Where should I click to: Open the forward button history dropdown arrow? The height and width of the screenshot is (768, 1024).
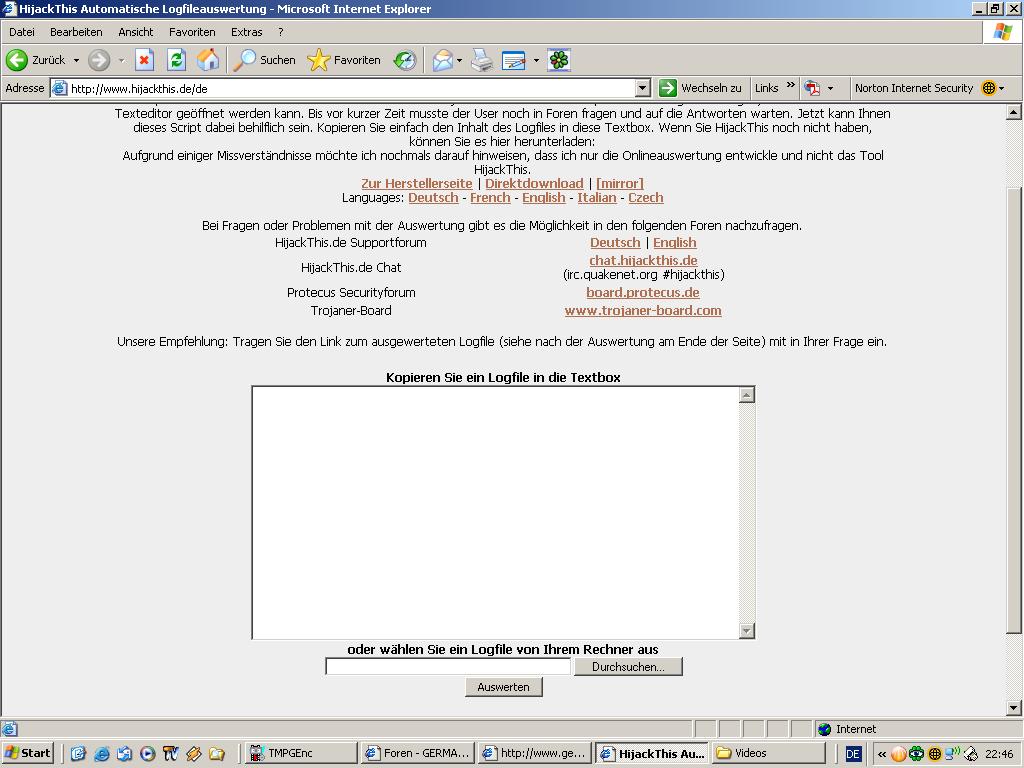click(x=121, y=60)
